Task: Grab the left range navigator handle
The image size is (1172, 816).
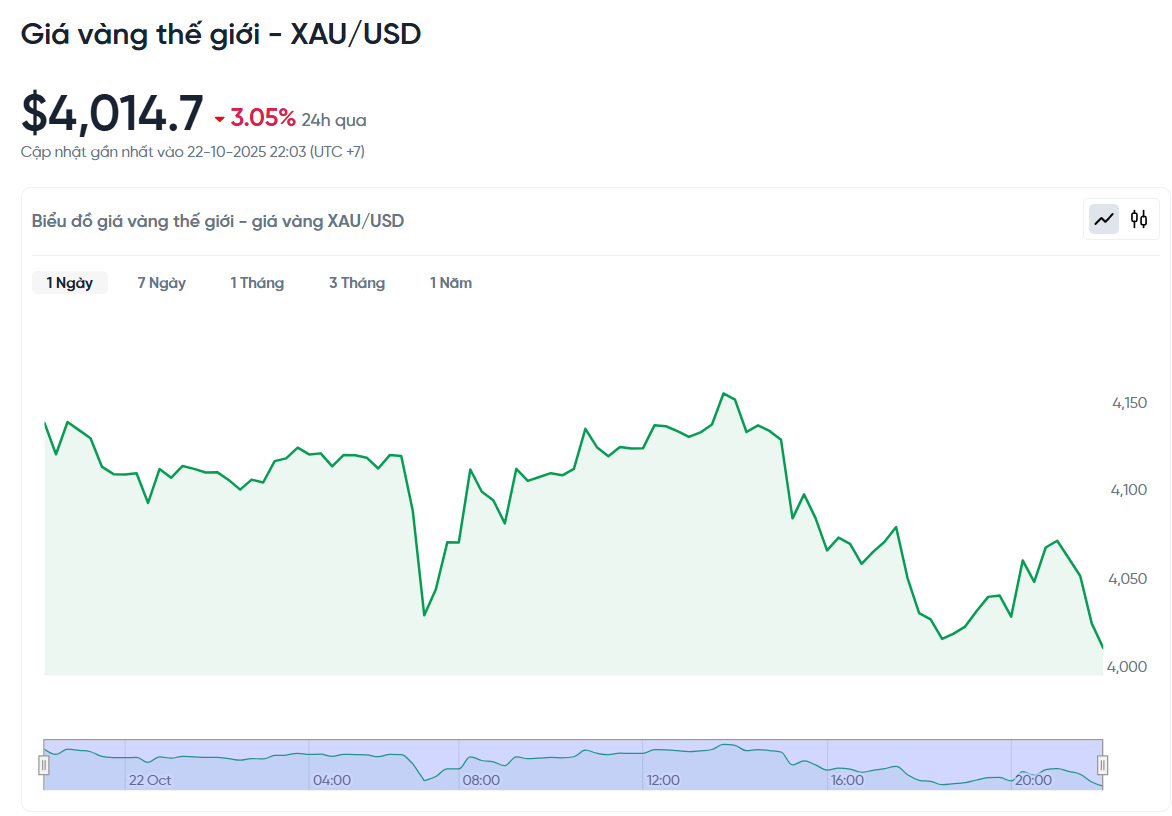Action: click(x=44, y=765)
